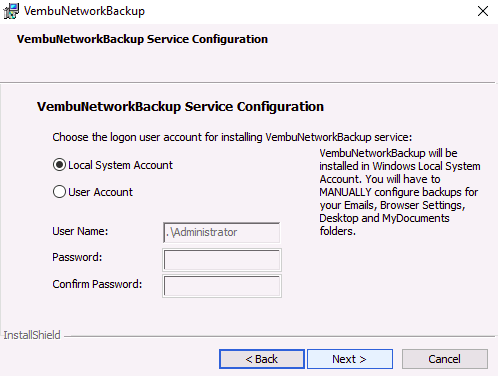Click the MANUALLY configure backups description paragraph

pyautogui.click(x=400, y=192)
